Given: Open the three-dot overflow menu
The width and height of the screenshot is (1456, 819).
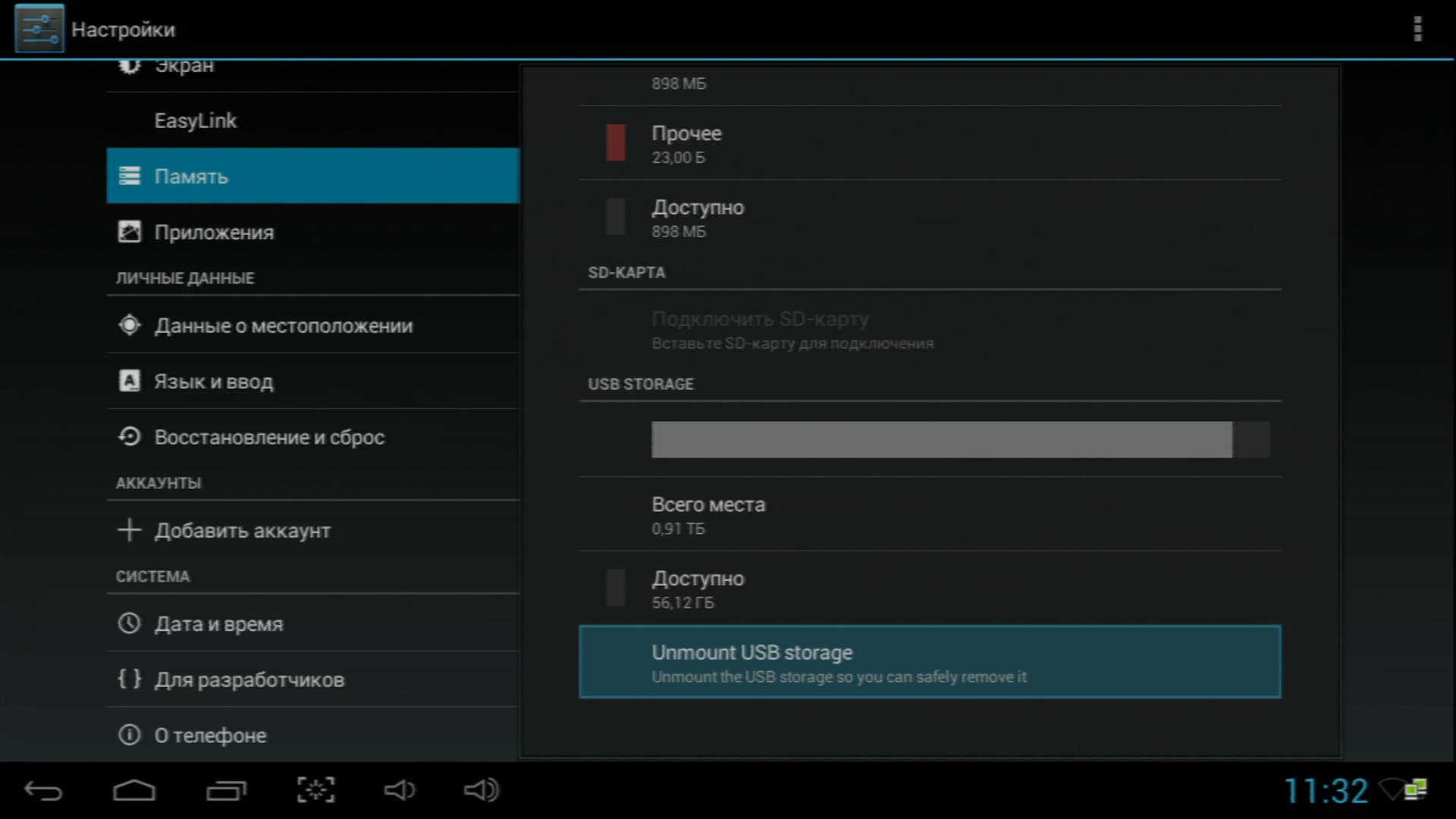Looking at the screenshot, I should pos(1417,29).
